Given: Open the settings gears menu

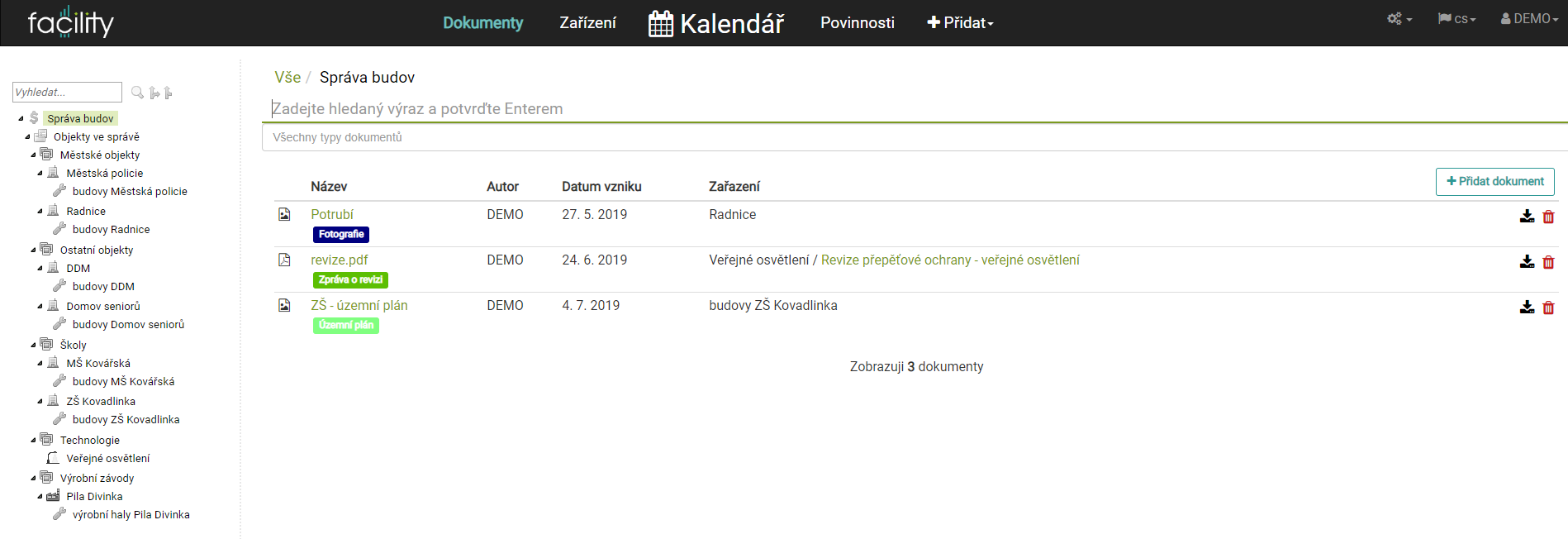Looking at the screenshot, I should point(1399,19).
